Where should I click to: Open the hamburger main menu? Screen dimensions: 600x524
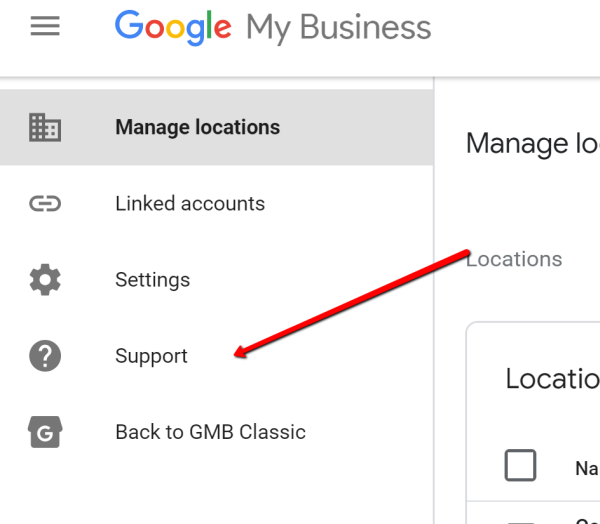45,26
